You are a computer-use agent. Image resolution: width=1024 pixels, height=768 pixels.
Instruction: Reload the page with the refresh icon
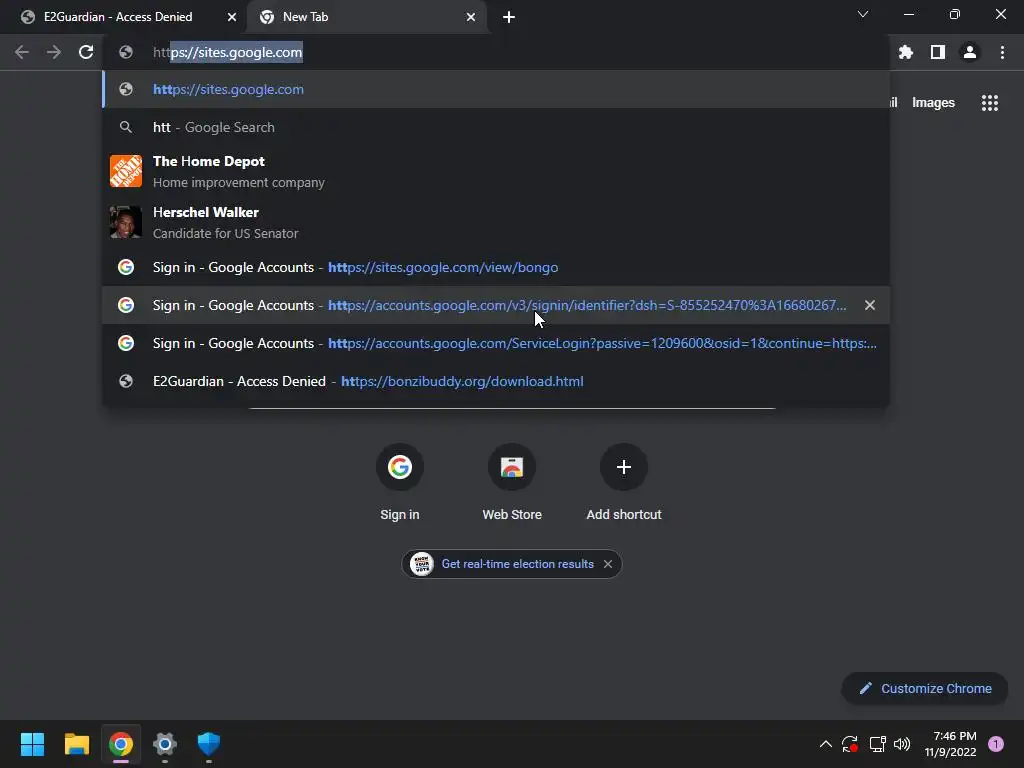coord(86,52)
